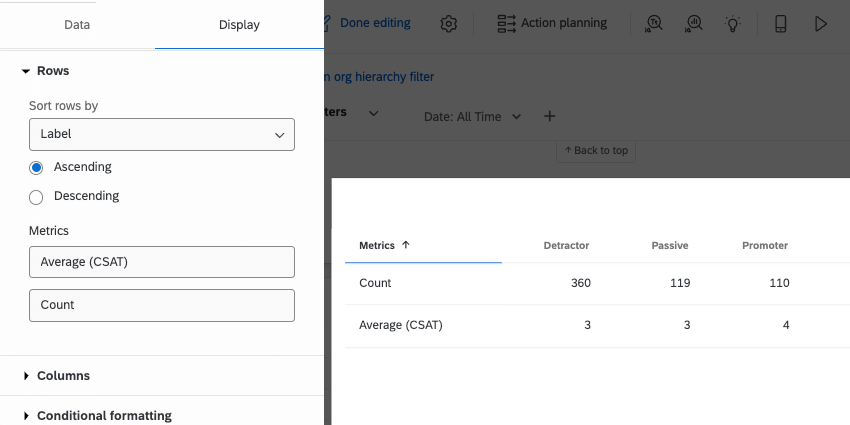
Task: Click the Text iQ magnifier icon
Action: click(x=655, y=23)
